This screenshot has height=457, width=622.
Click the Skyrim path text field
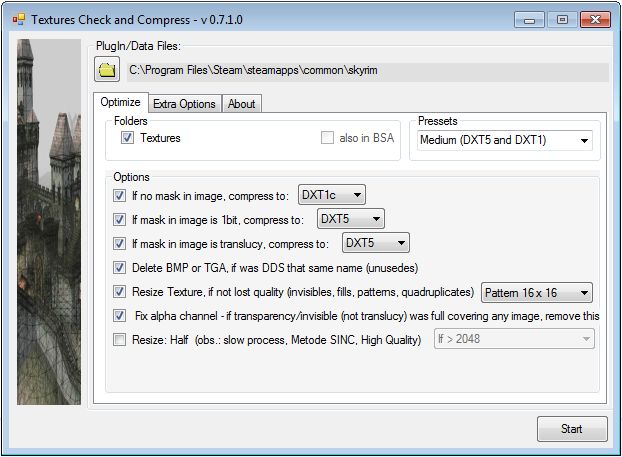[366, 71]
